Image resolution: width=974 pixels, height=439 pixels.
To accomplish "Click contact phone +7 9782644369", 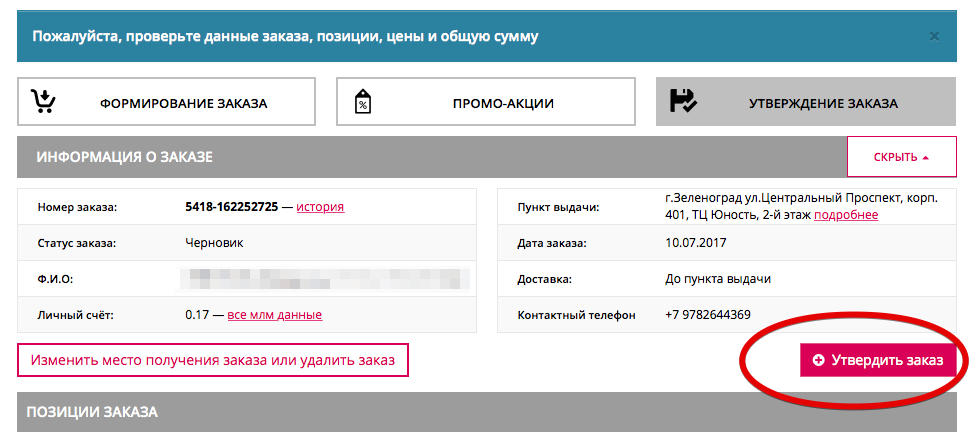I will pyautogui.click(x=707, y=314).
